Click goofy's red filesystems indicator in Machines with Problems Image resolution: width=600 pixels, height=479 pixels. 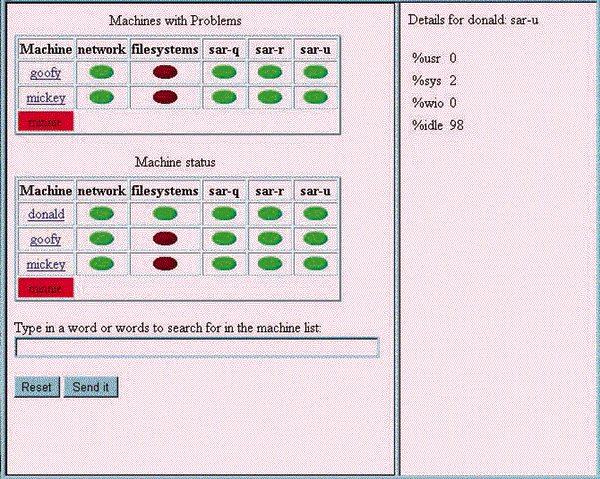coord(165,73)
